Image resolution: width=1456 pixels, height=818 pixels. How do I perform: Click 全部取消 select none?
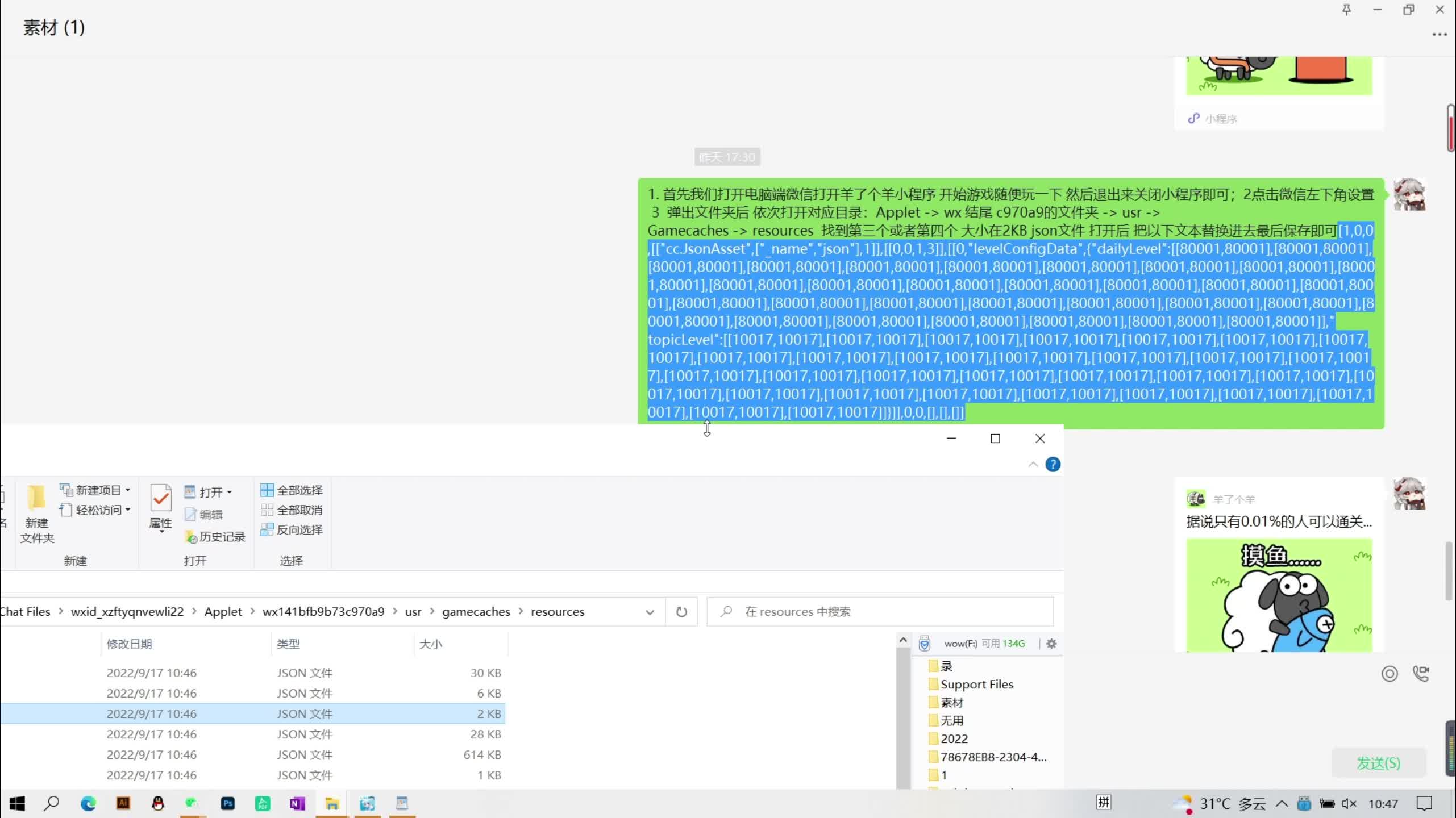292,510
